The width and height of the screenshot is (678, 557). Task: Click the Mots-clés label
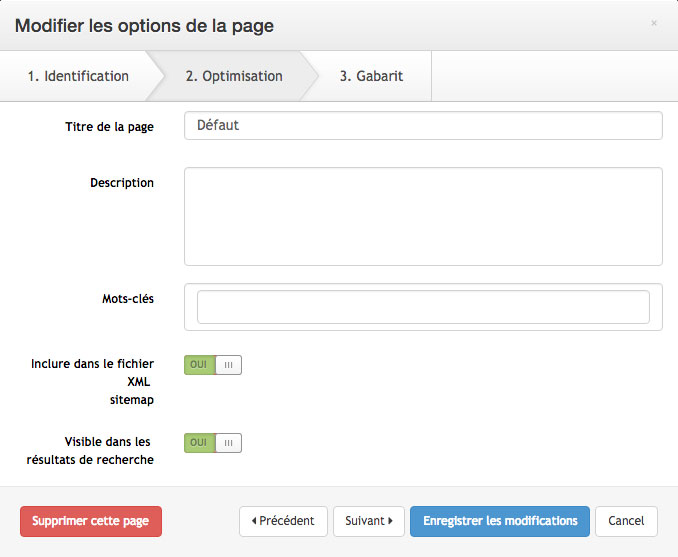pyautogui.click(x=128, y=299)
